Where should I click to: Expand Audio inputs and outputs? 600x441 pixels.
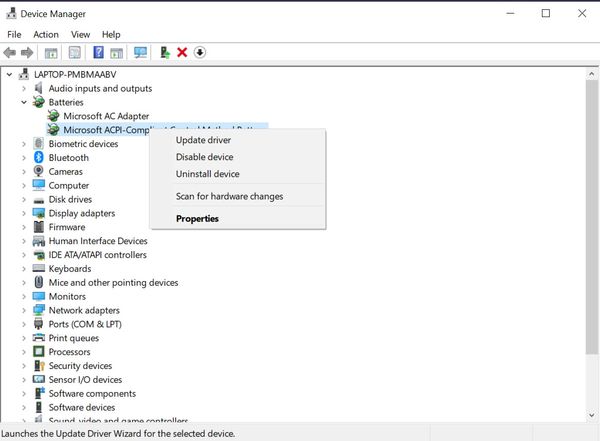coord(24,88)
